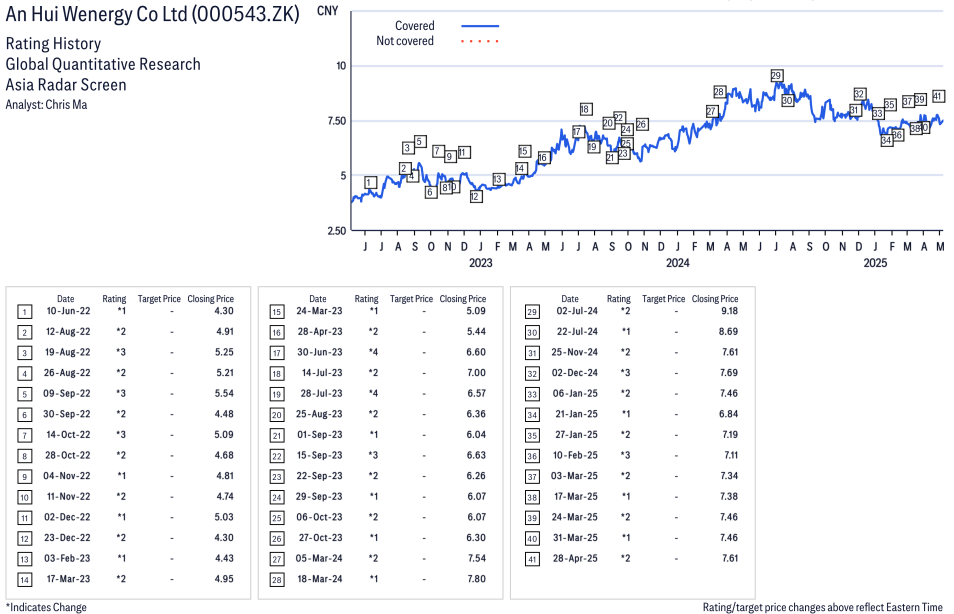Click the 09-Sep-22 date cell
This screenshot has height=614, width=954.
pyautogui.click(x=66, y=394)
